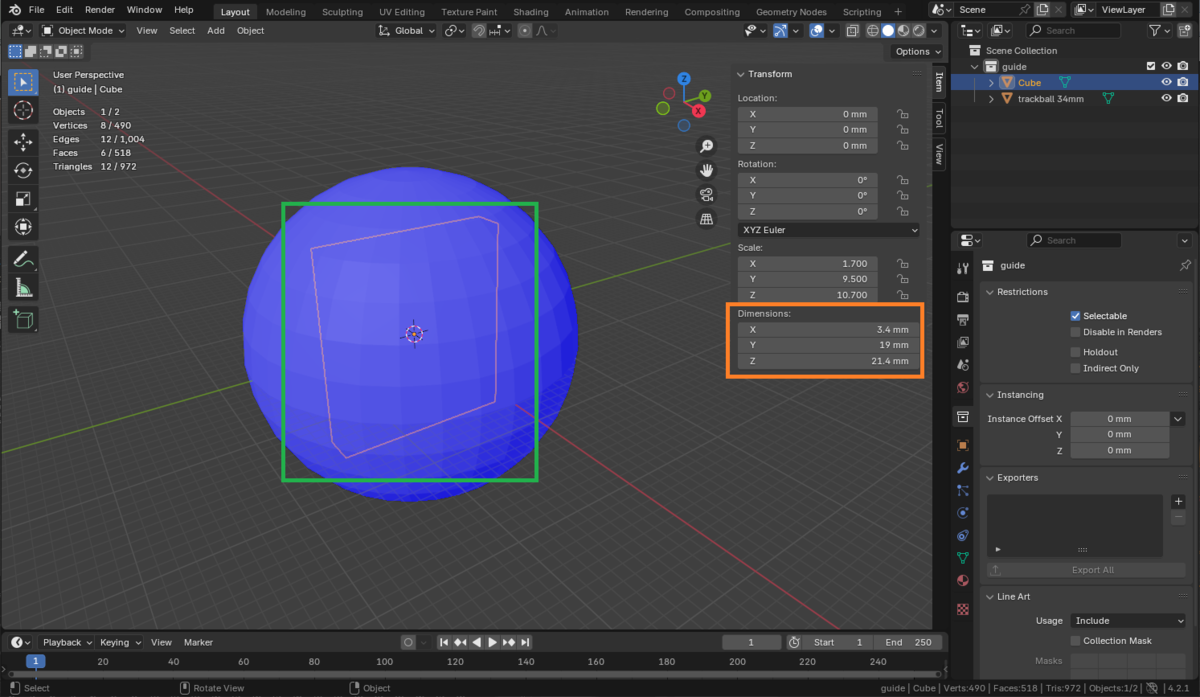Screen dimensions: 1200x697
Task: Uncheck the Selectable checkbox
Action: point(1075,316)
